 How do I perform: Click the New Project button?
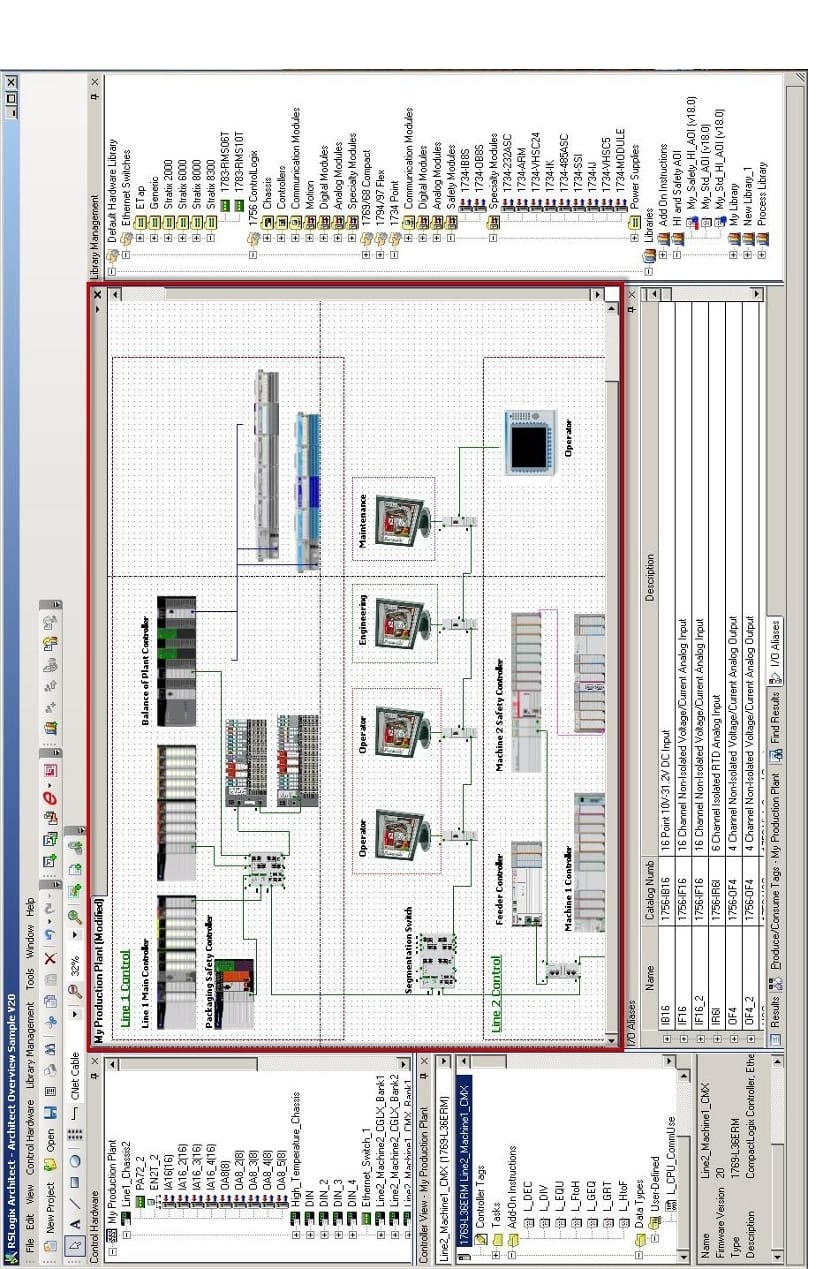pos(50,1216)
